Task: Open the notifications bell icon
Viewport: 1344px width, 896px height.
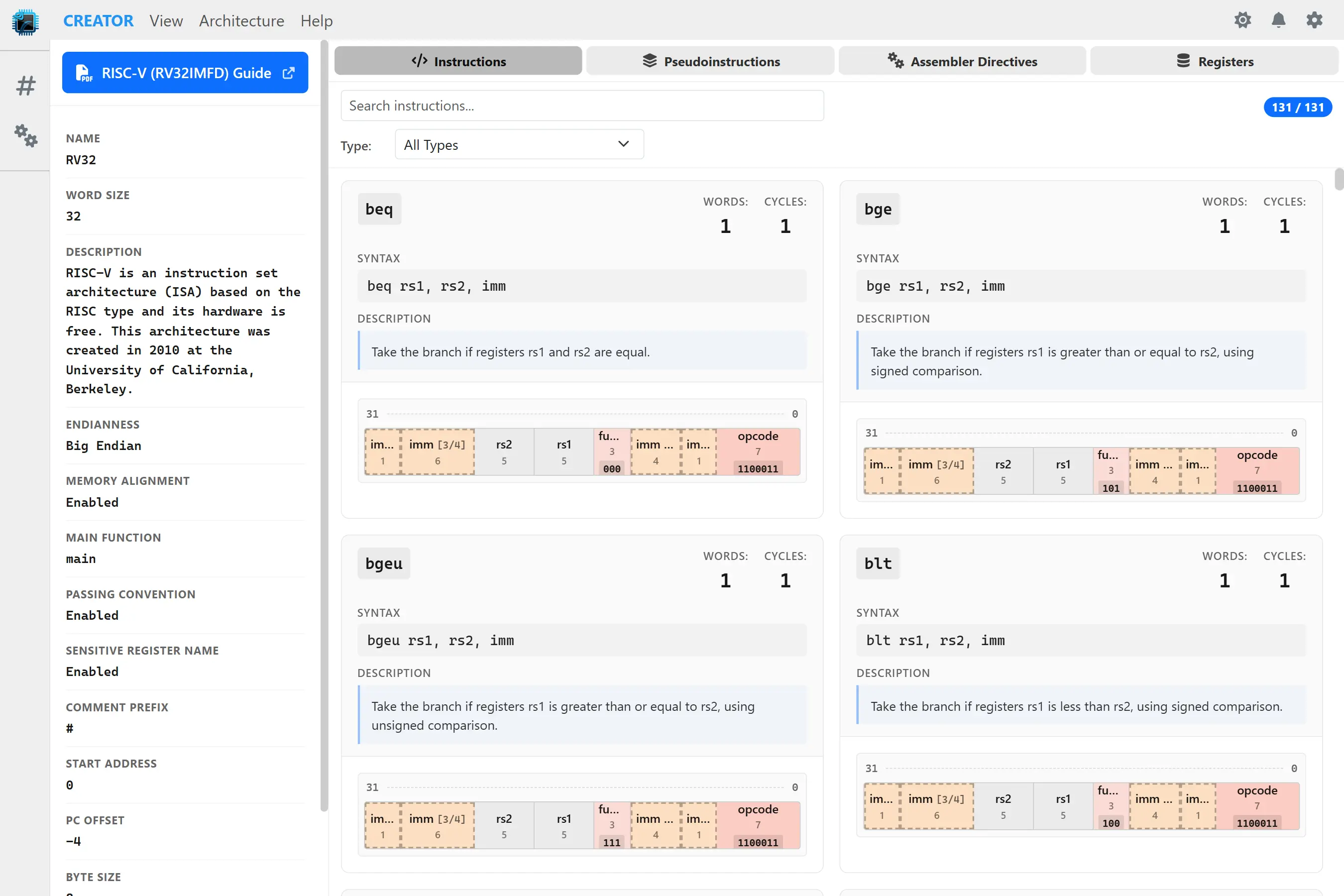Action: 1278,20
